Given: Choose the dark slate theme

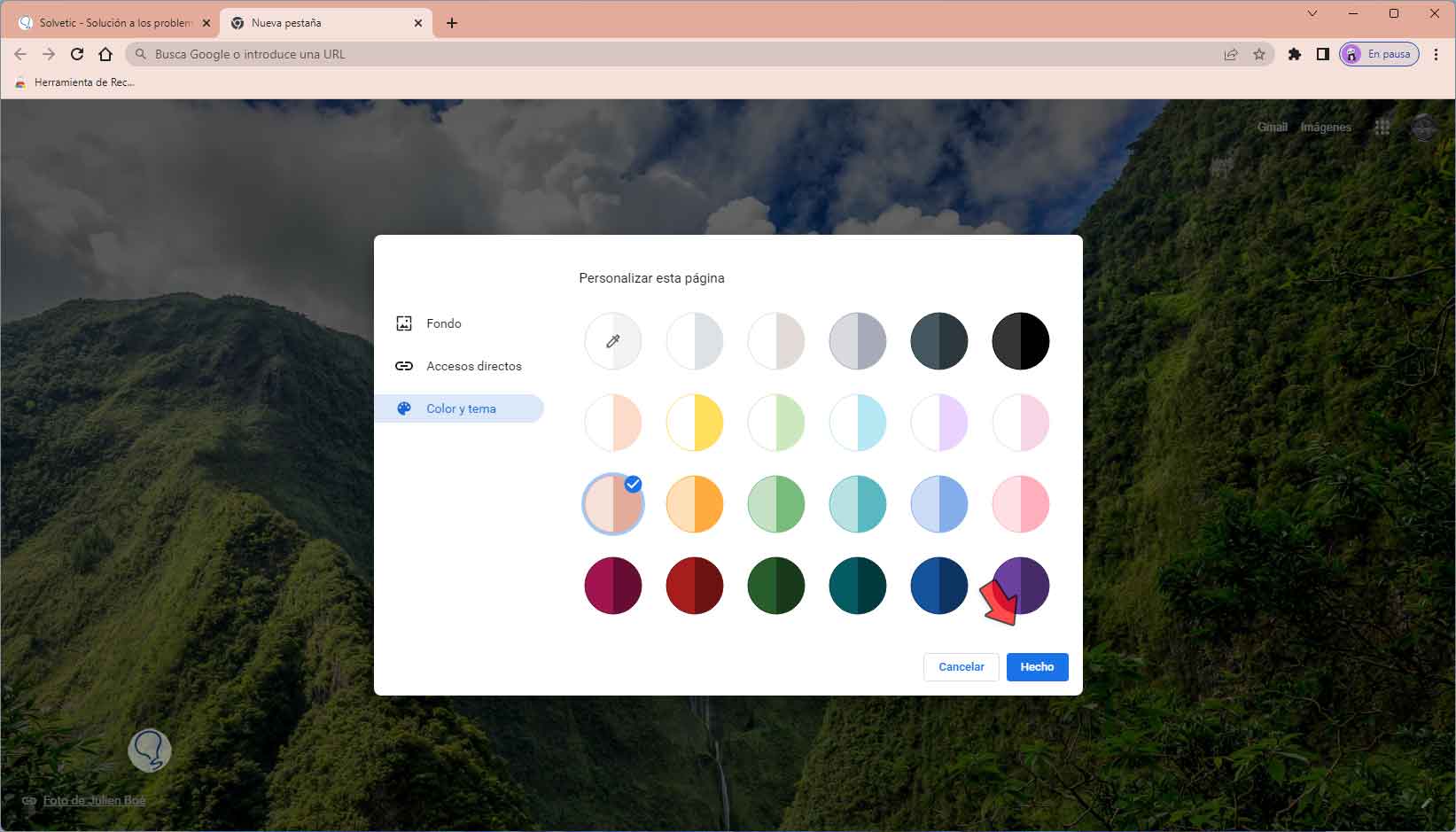Looking at the screenshot, I should pyautogui.click(x=939, y=341).
